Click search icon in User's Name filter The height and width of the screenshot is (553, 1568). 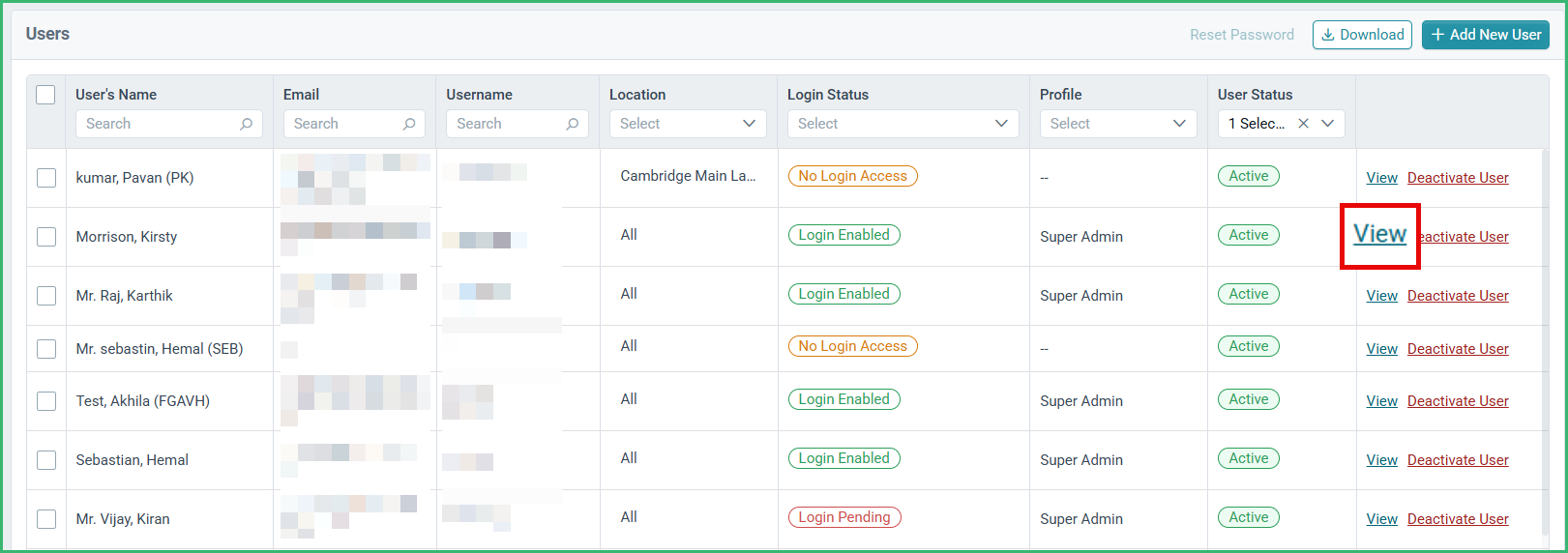[x=246, y=124]
